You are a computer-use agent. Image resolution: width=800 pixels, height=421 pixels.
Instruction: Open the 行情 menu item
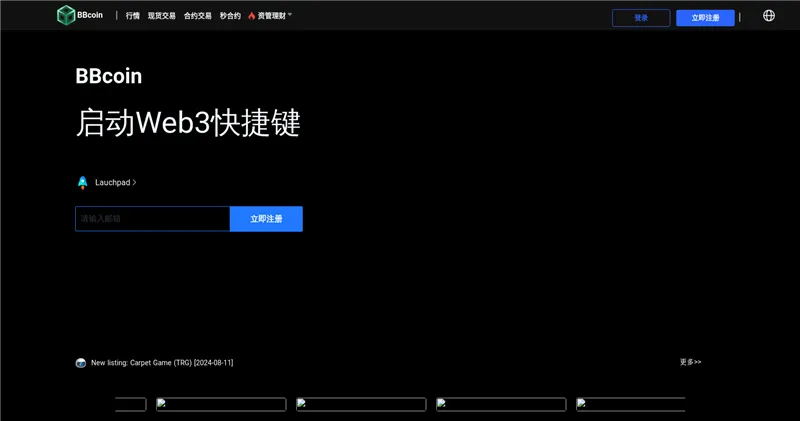click(x=133, y=16)
